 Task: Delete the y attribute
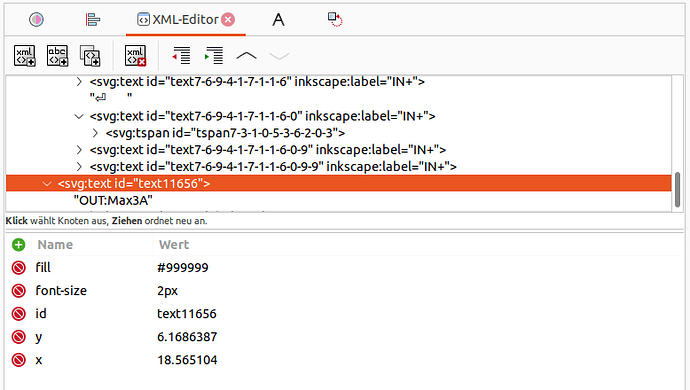click(18, 337)
